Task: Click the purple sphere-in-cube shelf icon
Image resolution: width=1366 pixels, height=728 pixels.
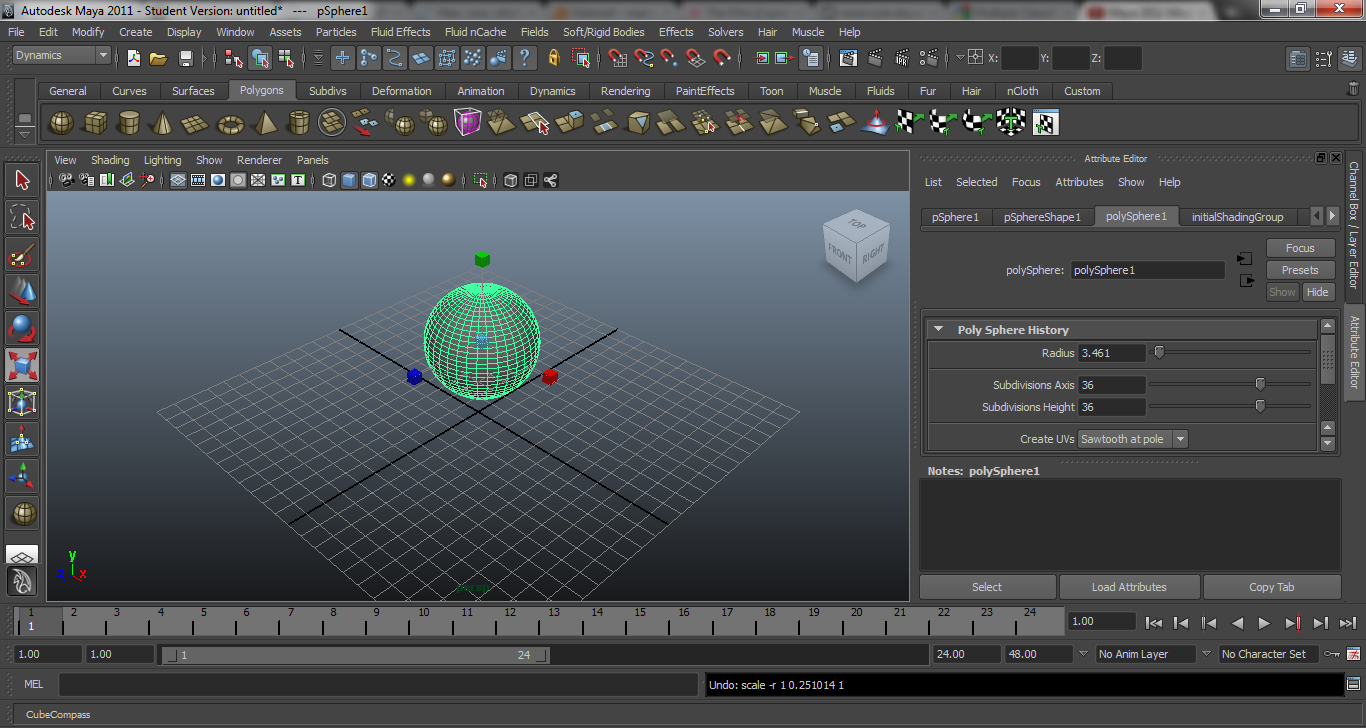Action: point(468,122)
